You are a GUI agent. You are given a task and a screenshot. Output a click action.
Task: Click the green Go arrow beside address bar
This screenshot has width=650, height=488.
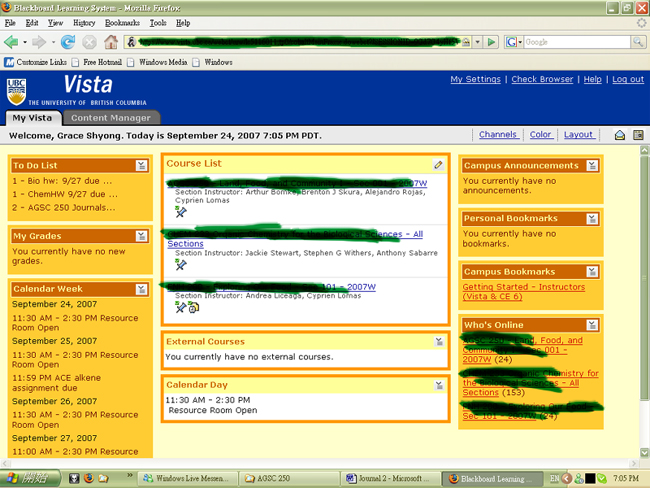(491, 42)
